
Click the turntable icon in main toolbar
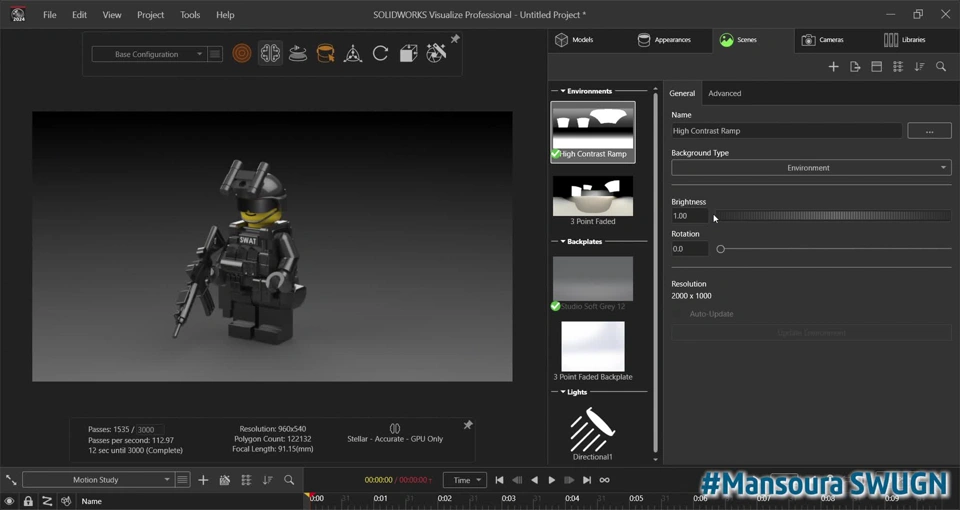[298, 54]
